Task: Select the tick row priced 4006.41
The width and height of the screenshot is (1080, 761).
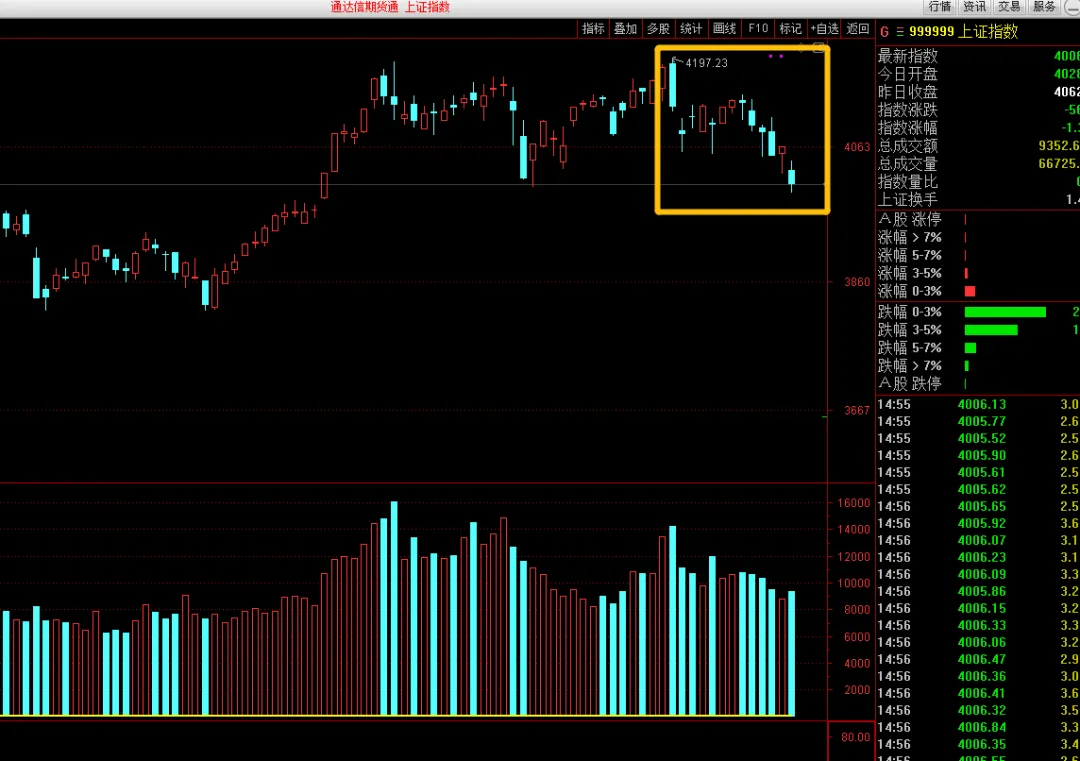Action: click(x=978, y=694)
